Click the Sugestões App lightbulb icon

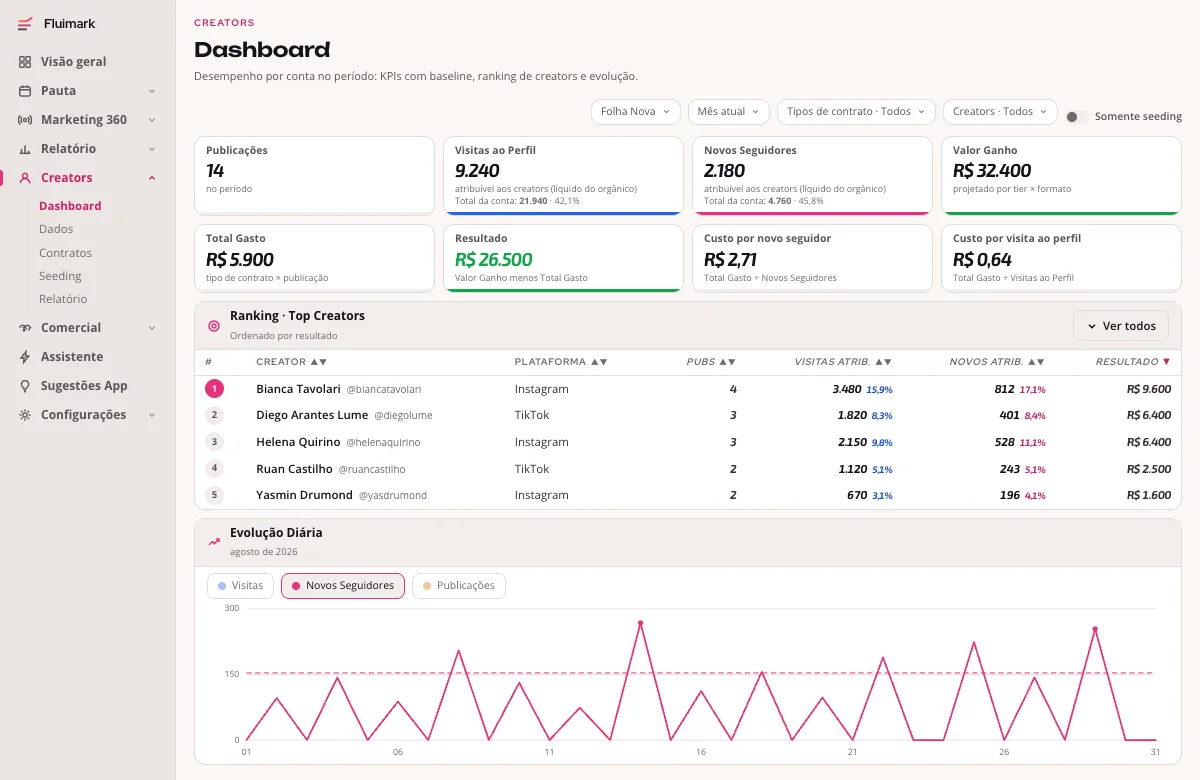click(25, 386)
